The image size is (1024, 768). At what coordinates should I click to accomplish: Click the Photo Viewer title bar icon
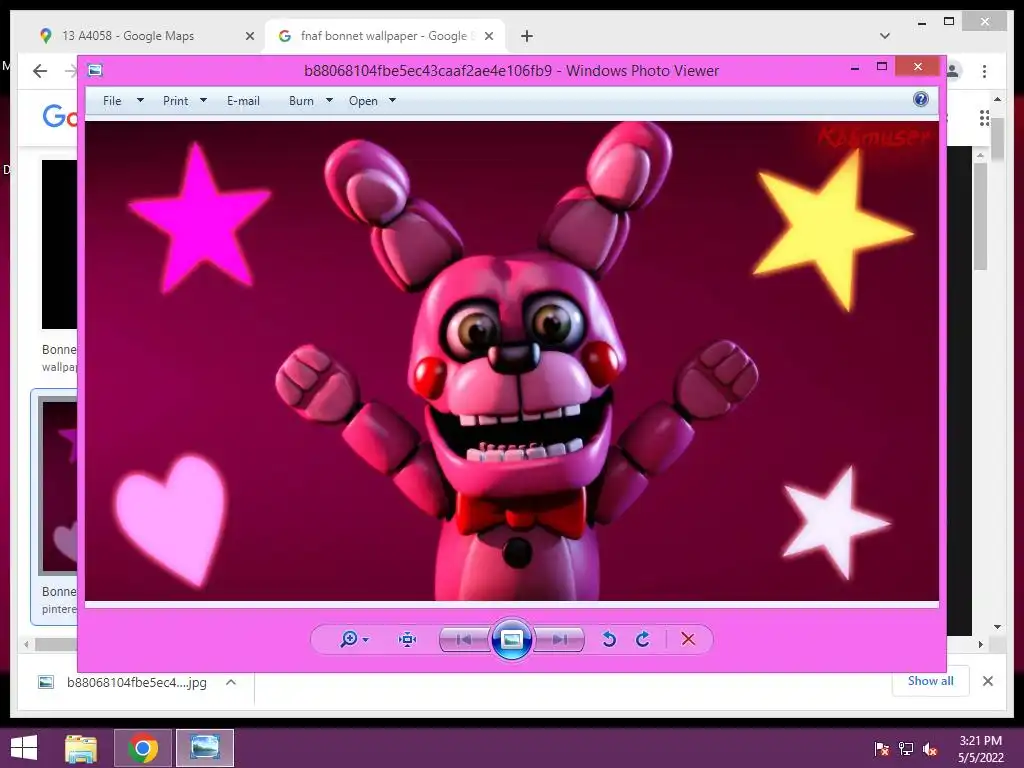coord(95,70)
